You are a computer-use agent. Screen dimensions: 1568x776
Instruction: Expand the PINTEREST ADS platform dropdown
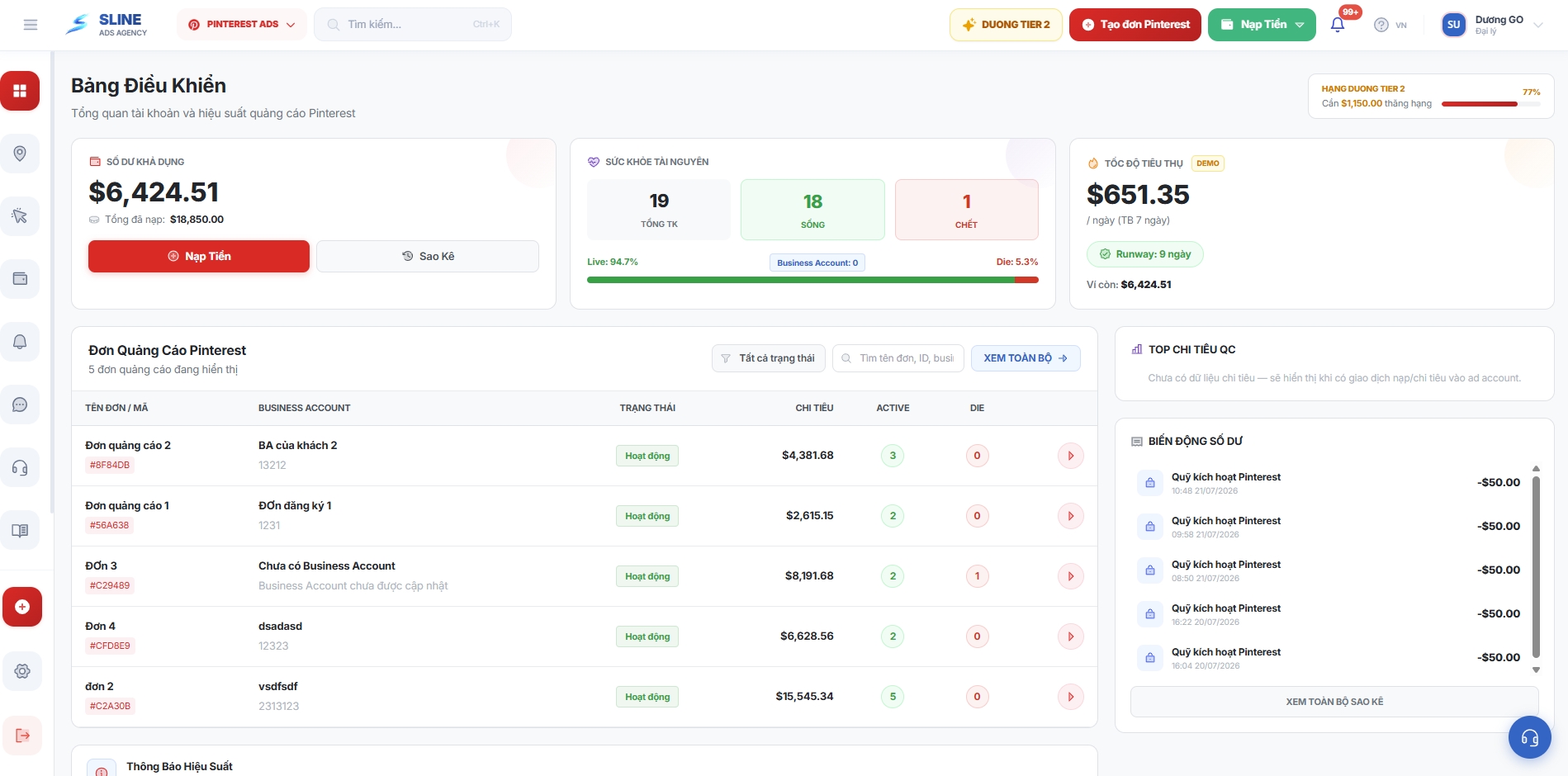(241, 25)
